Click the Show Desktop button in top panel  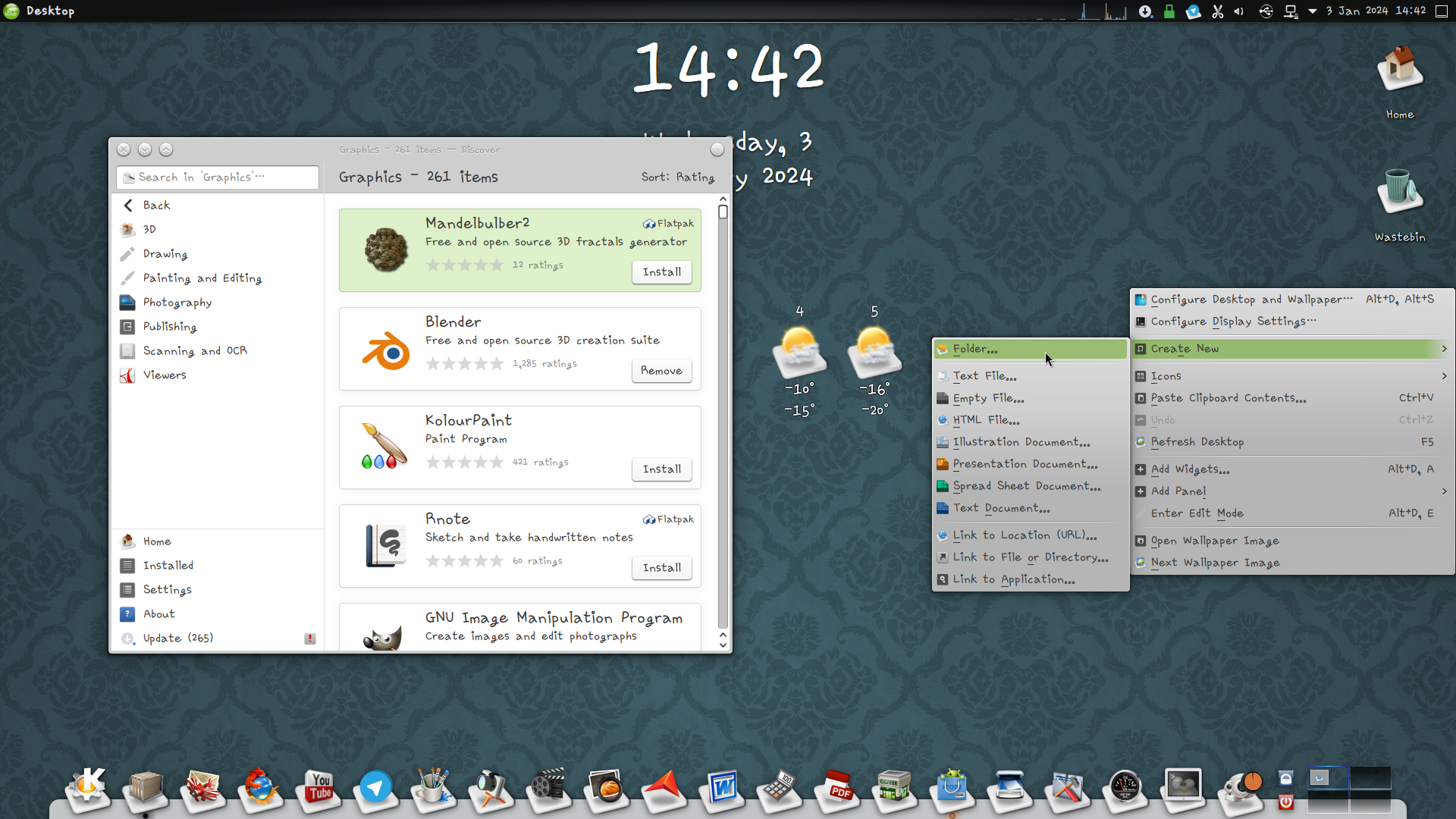tap(1442, 11)
